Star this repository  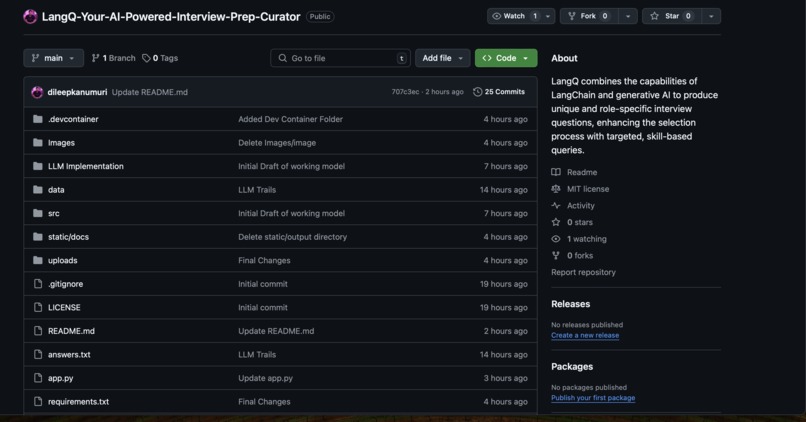[x=672, y=16]
